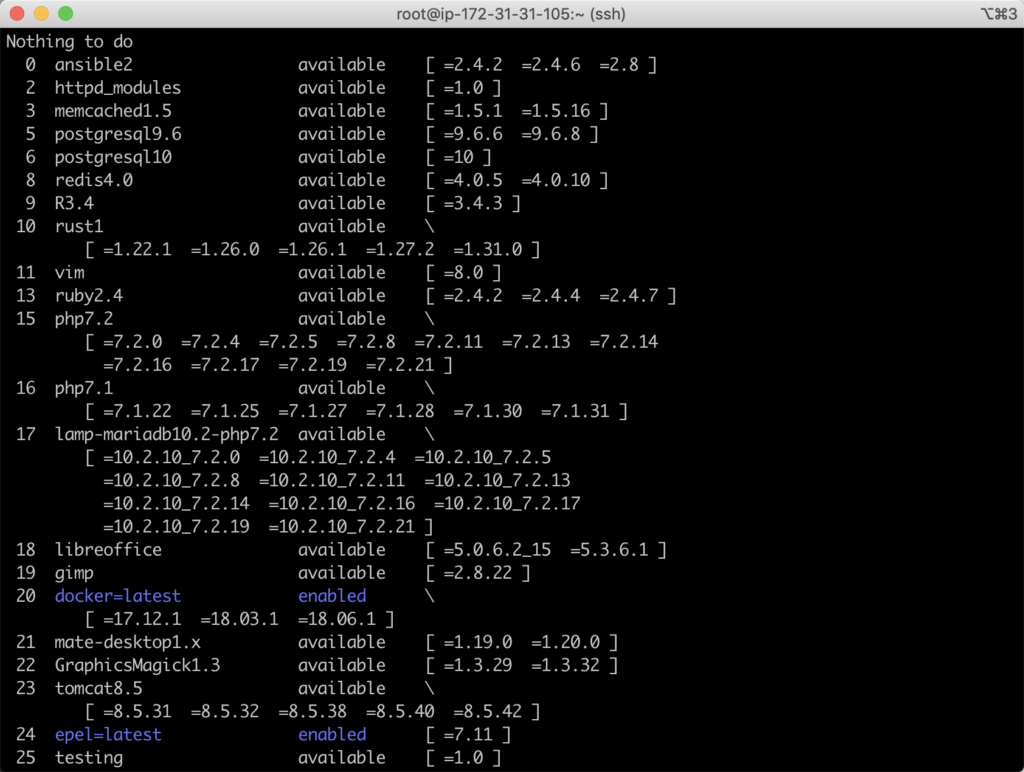This screenshot has height=772, width=1024.
Task: Click the 'rust1' package name
Action: 79,227
